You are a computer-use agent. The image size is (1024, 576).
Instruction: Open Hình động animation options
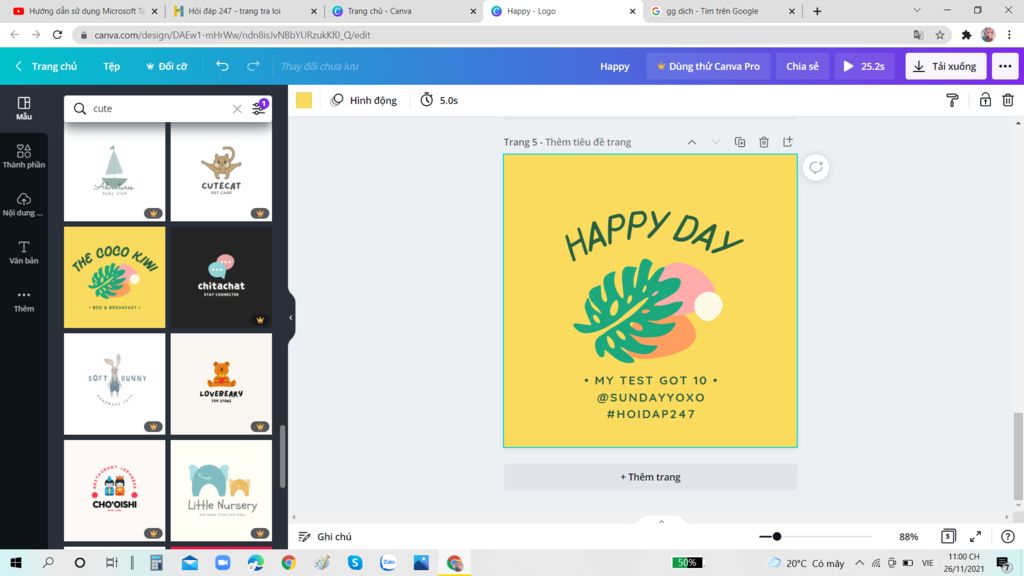coord(364,100)
